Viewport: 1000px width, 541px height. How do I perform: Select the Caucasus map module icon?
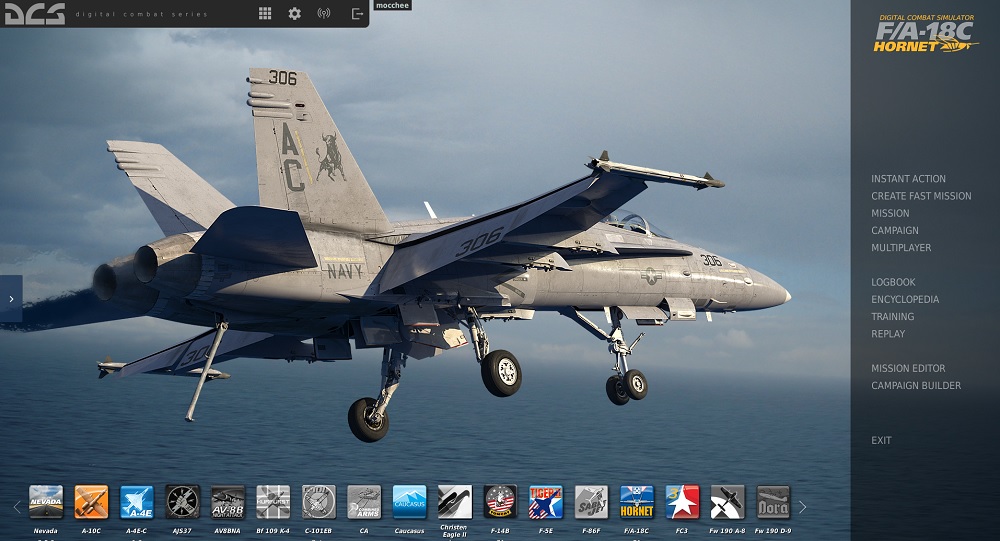point(409,502)
